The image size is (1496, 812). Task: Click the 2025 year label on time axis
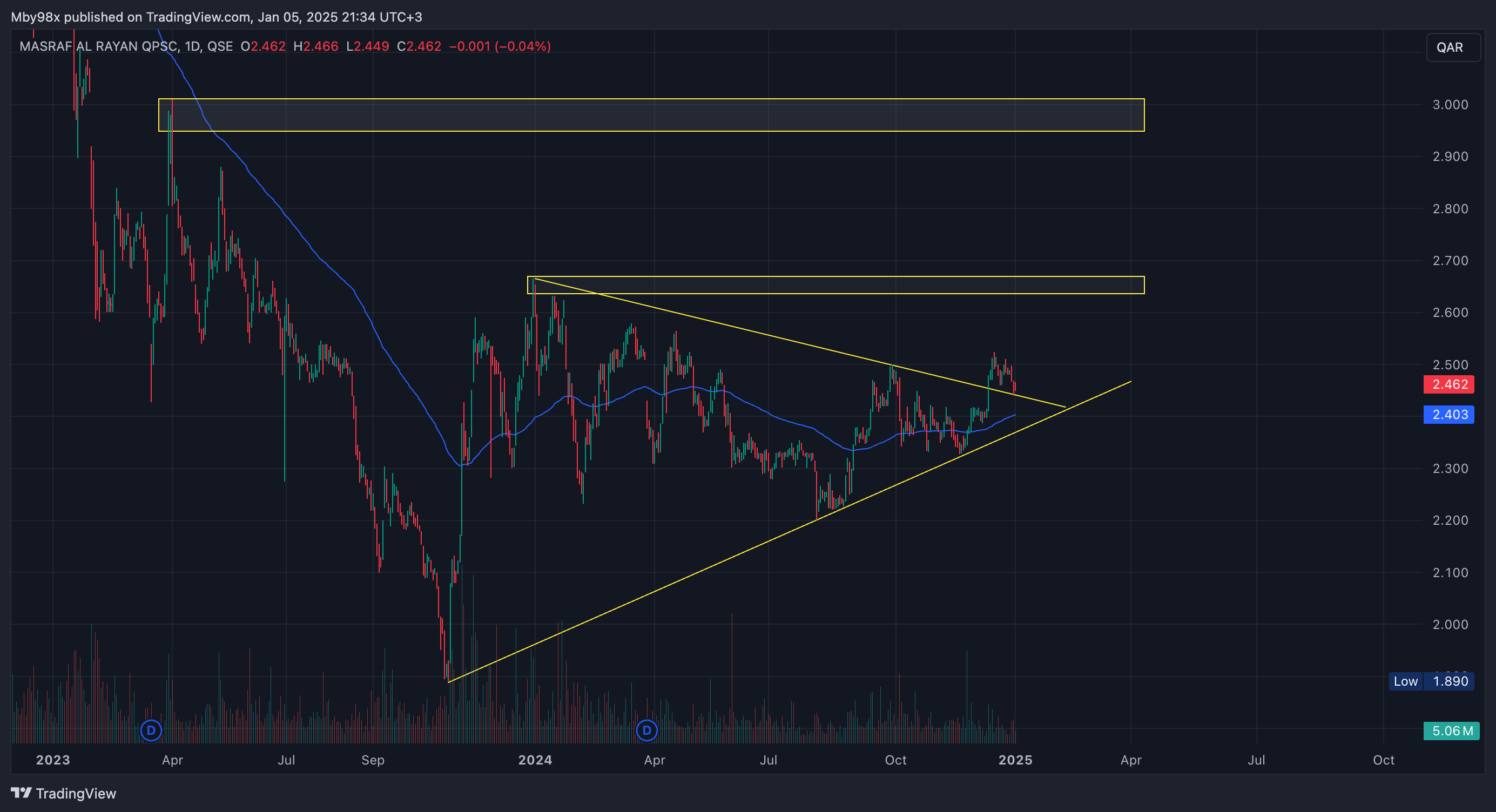pos(1015,760)
